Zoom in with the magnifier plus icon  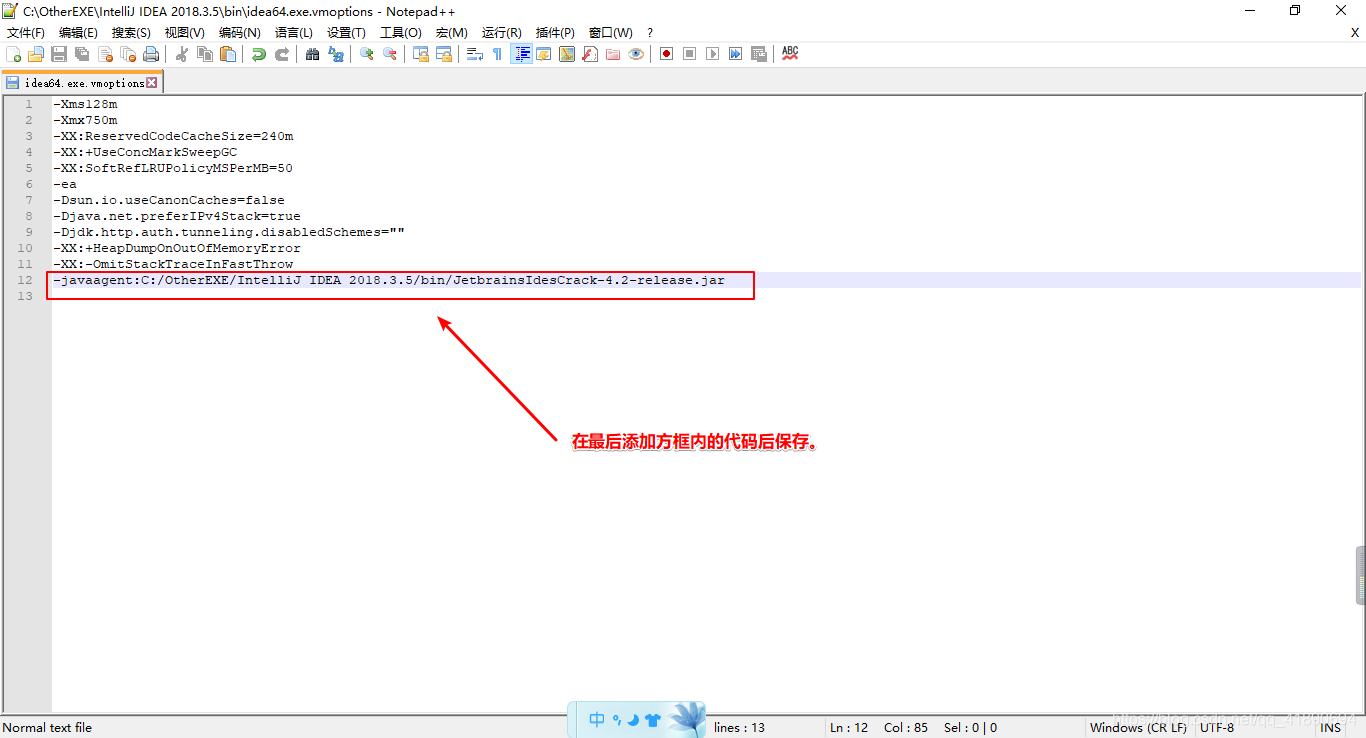(367, 54)
